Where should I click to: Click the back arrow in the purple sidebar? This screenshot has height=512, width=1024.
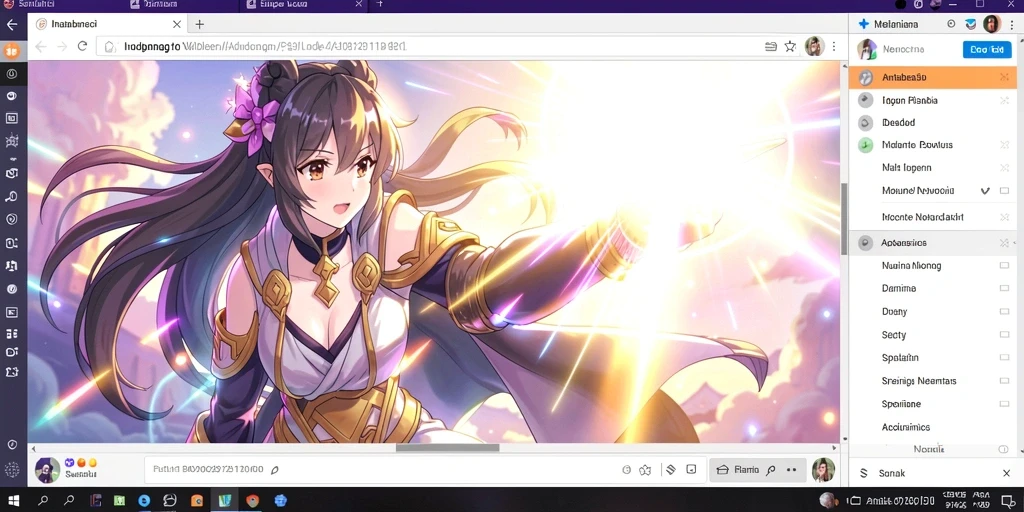pos(12,25)
